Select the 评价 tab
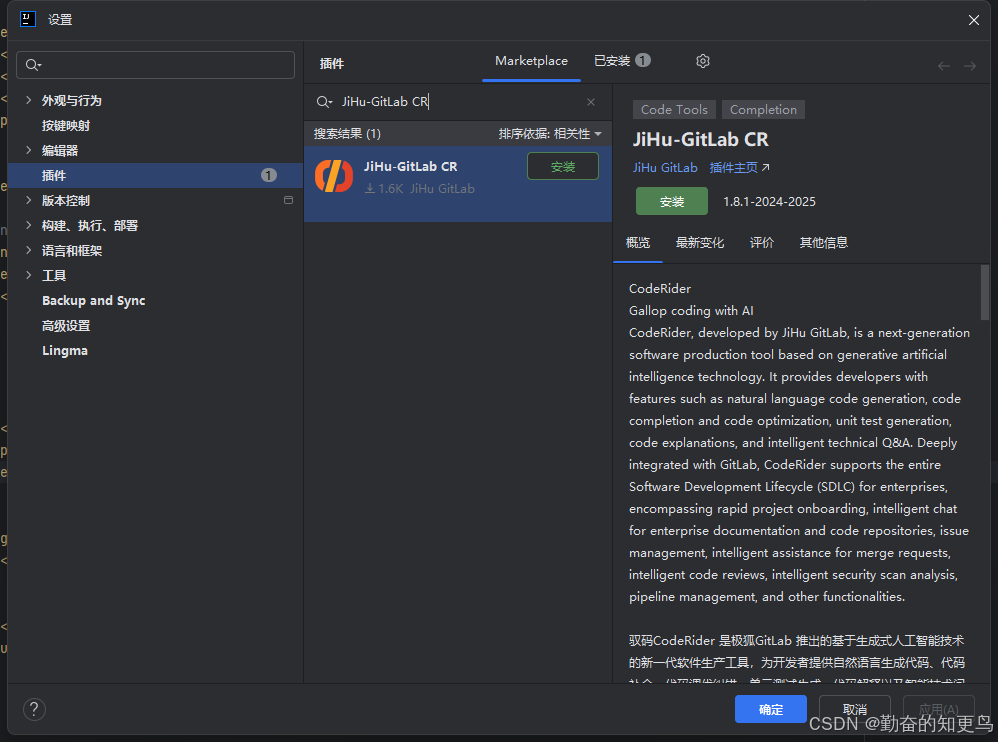This screenshot has height=742, width=998. point(761,242)
